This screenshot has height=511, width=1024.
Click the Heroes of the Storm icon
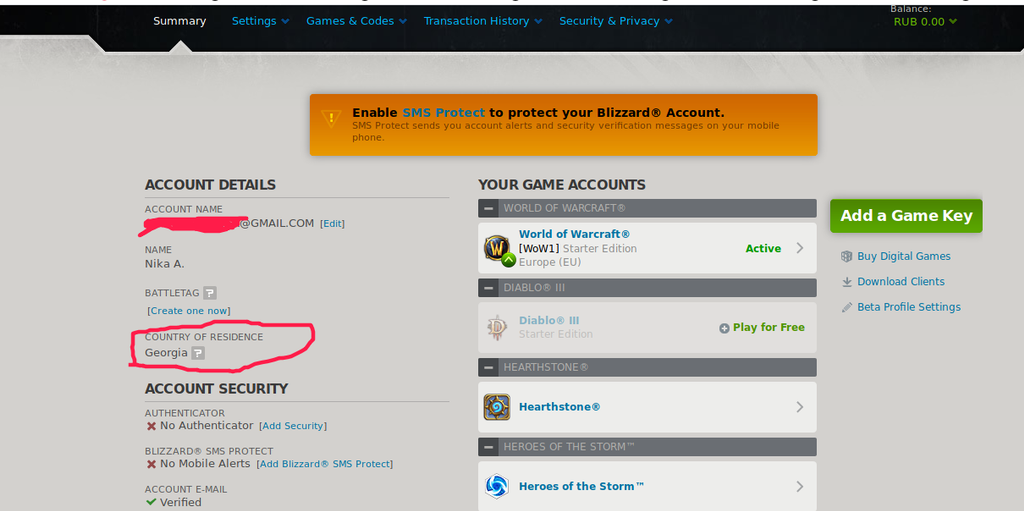coord(497,486)
